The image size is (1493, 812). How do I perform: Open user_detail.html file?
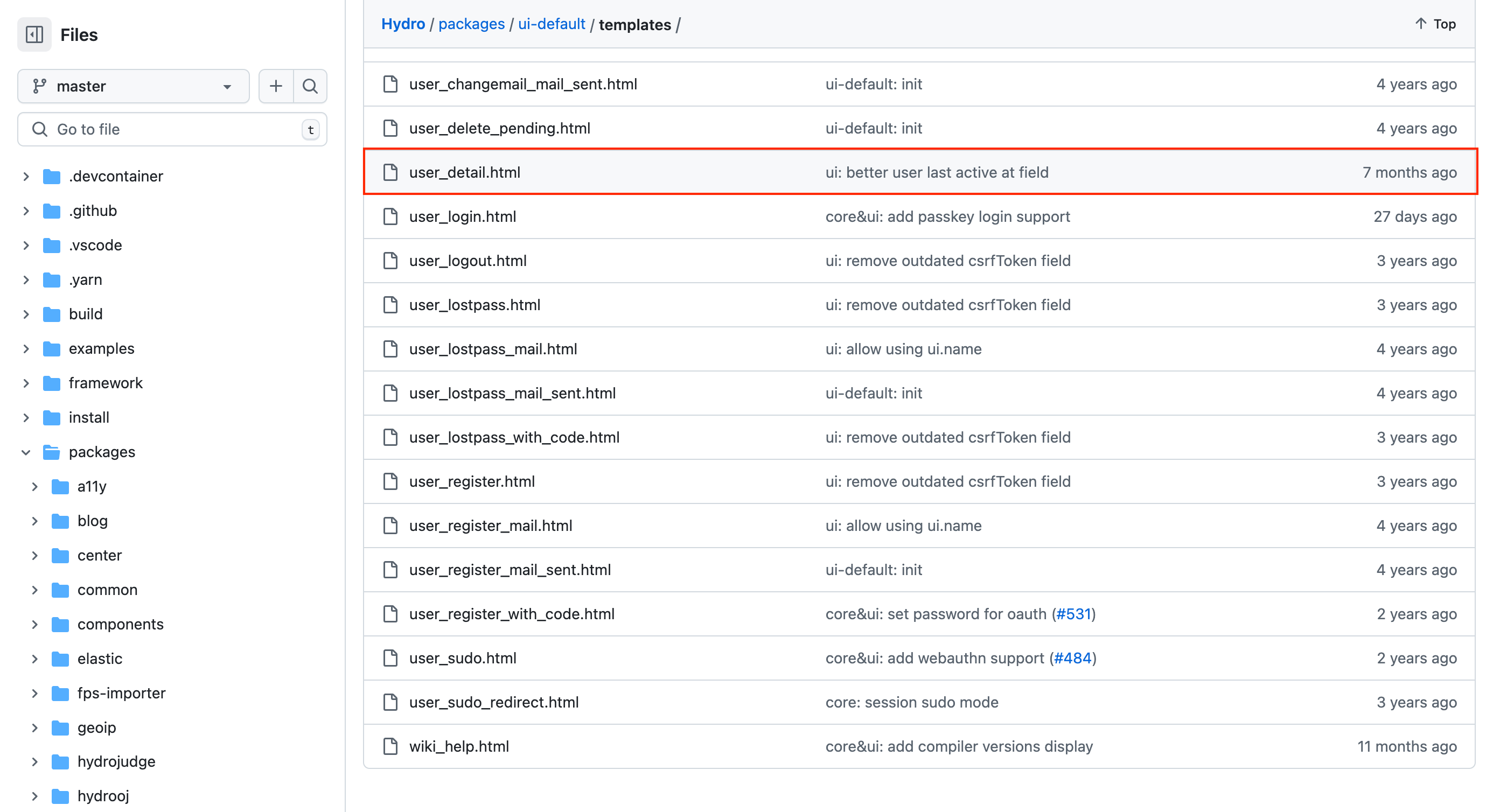464,173
